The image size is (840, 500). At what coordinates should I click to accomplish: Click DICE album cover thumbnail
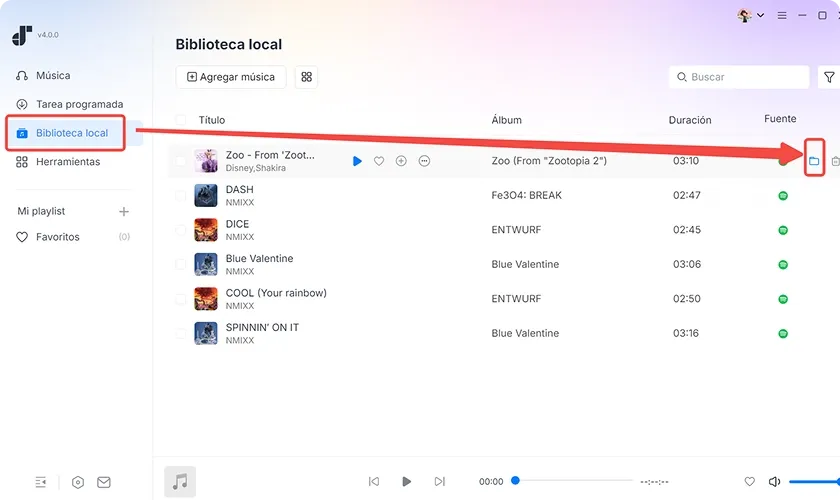pyautogui.click(x=206, y=230)
